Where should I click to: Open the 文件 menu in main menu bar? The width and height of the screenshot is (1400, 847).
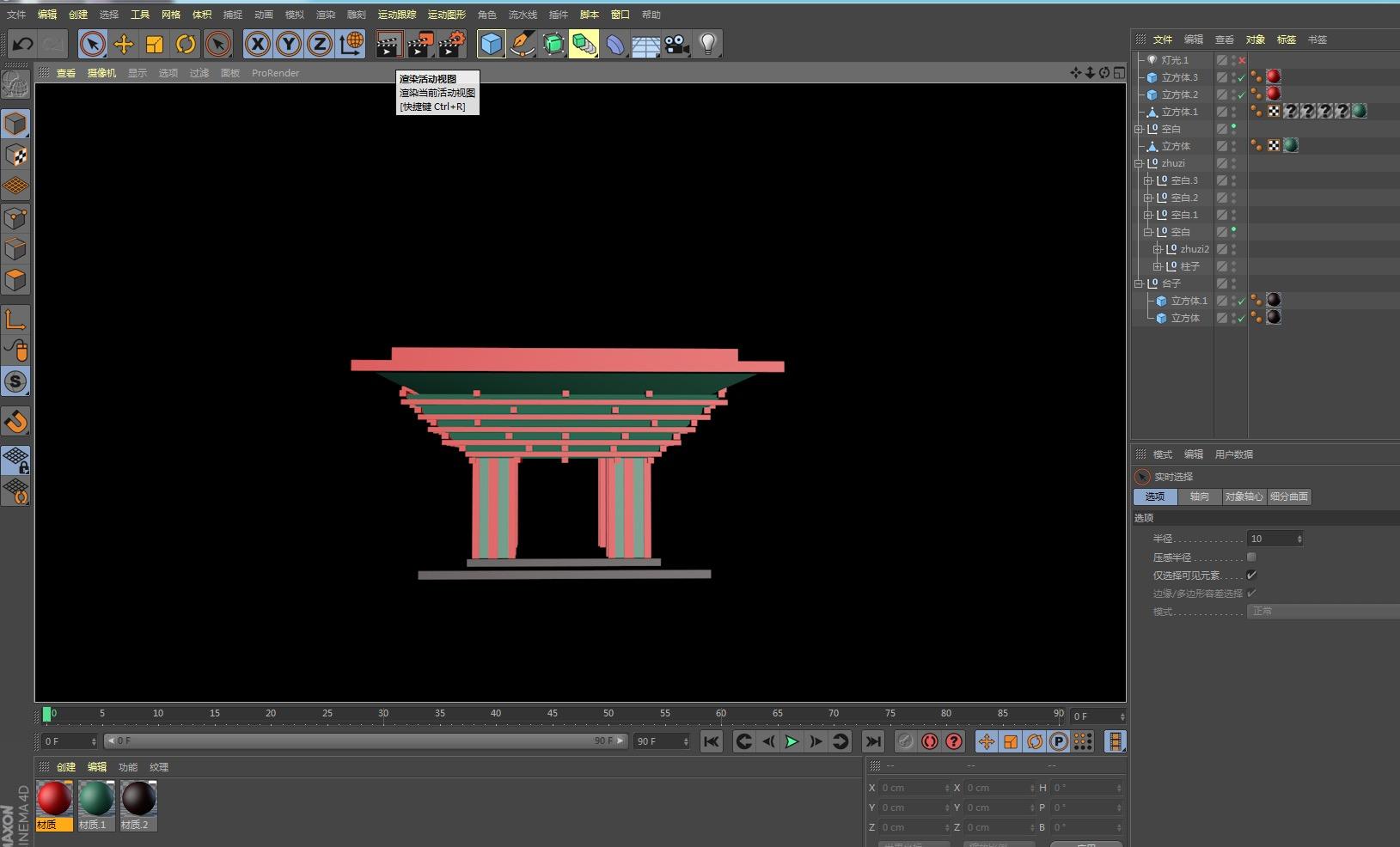(x=16, y=15)
